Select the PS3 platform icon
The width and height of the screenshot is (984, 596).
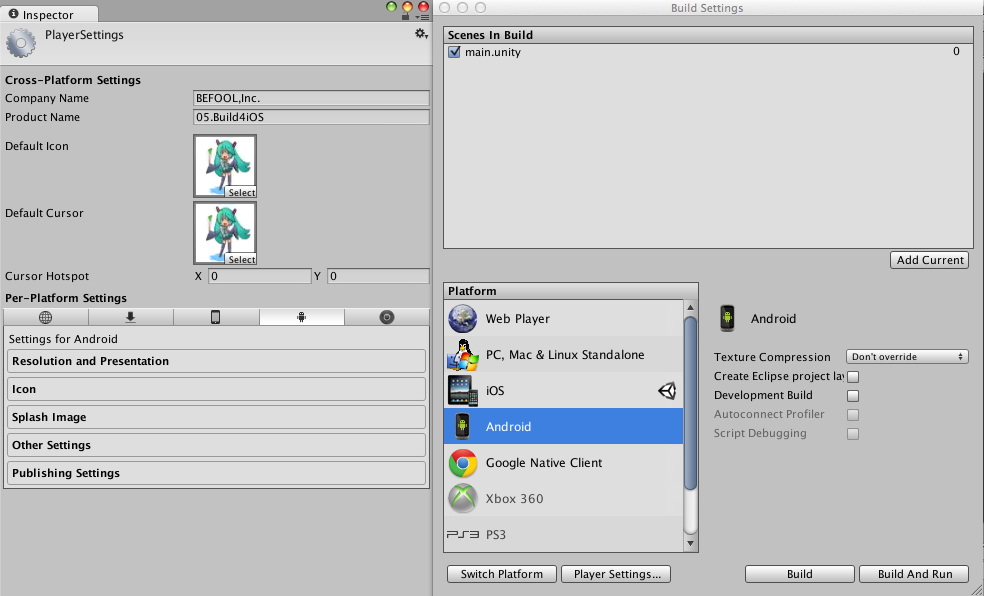point(463,535)
